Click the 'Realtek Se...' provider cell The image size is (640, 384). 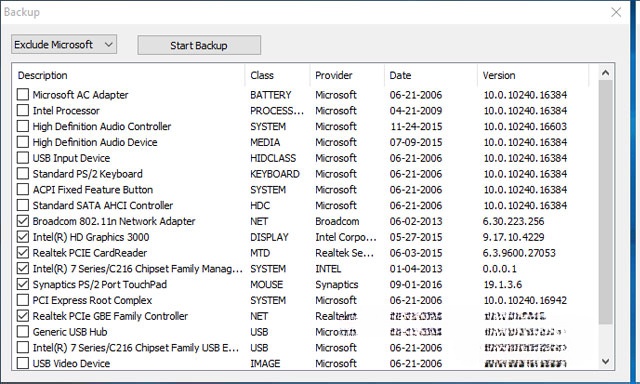pyautogui.click(x=344, y=253)
